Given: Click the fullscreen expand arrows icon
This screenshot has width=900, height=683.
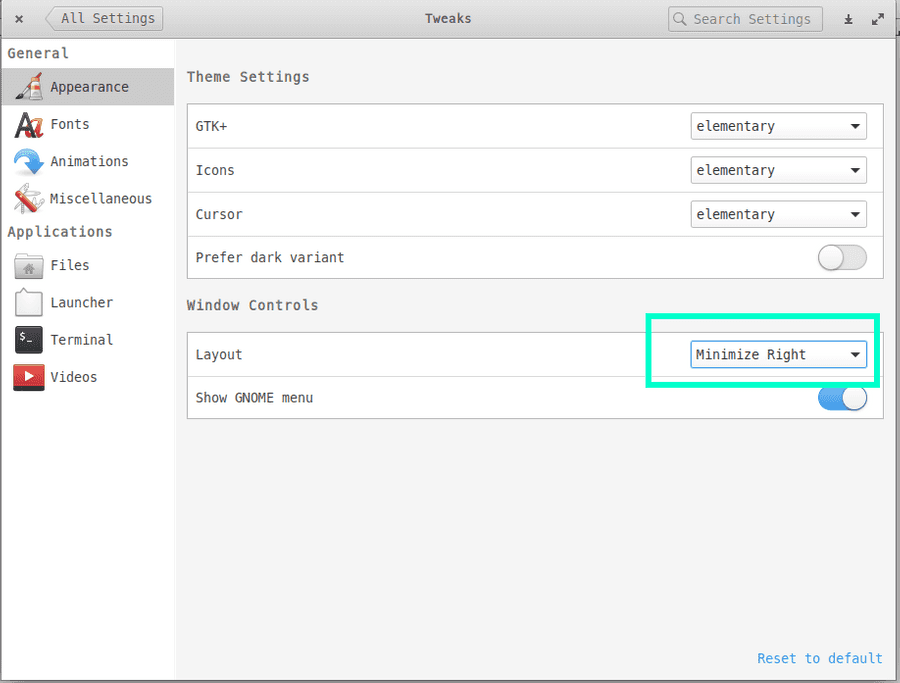Looking at the screenshot, I should click(878, 20).
